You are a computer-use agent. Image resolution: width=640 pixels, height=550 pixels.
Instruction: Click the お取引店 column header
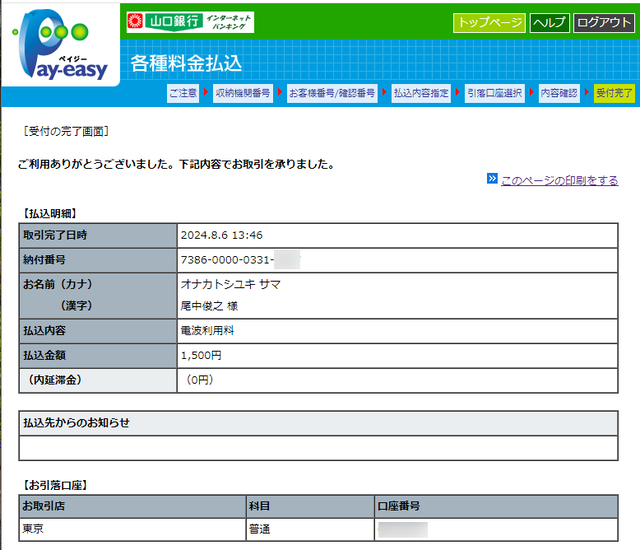(133, 506)
